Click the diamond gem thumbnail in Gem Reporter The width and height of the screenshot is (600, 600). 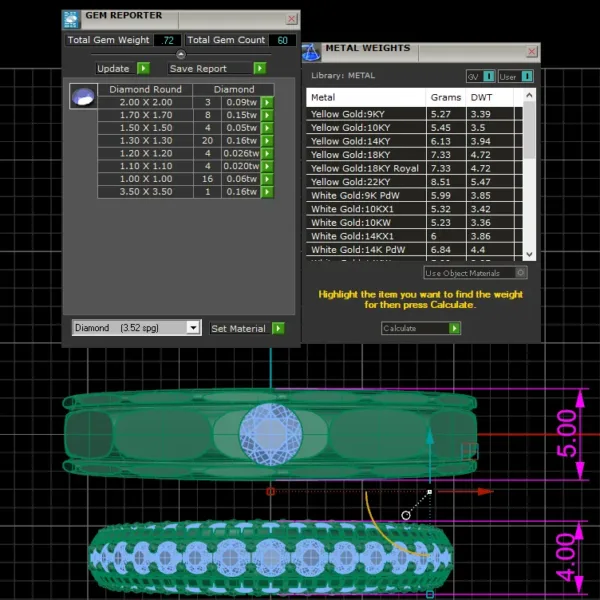(x=83, y=96)
